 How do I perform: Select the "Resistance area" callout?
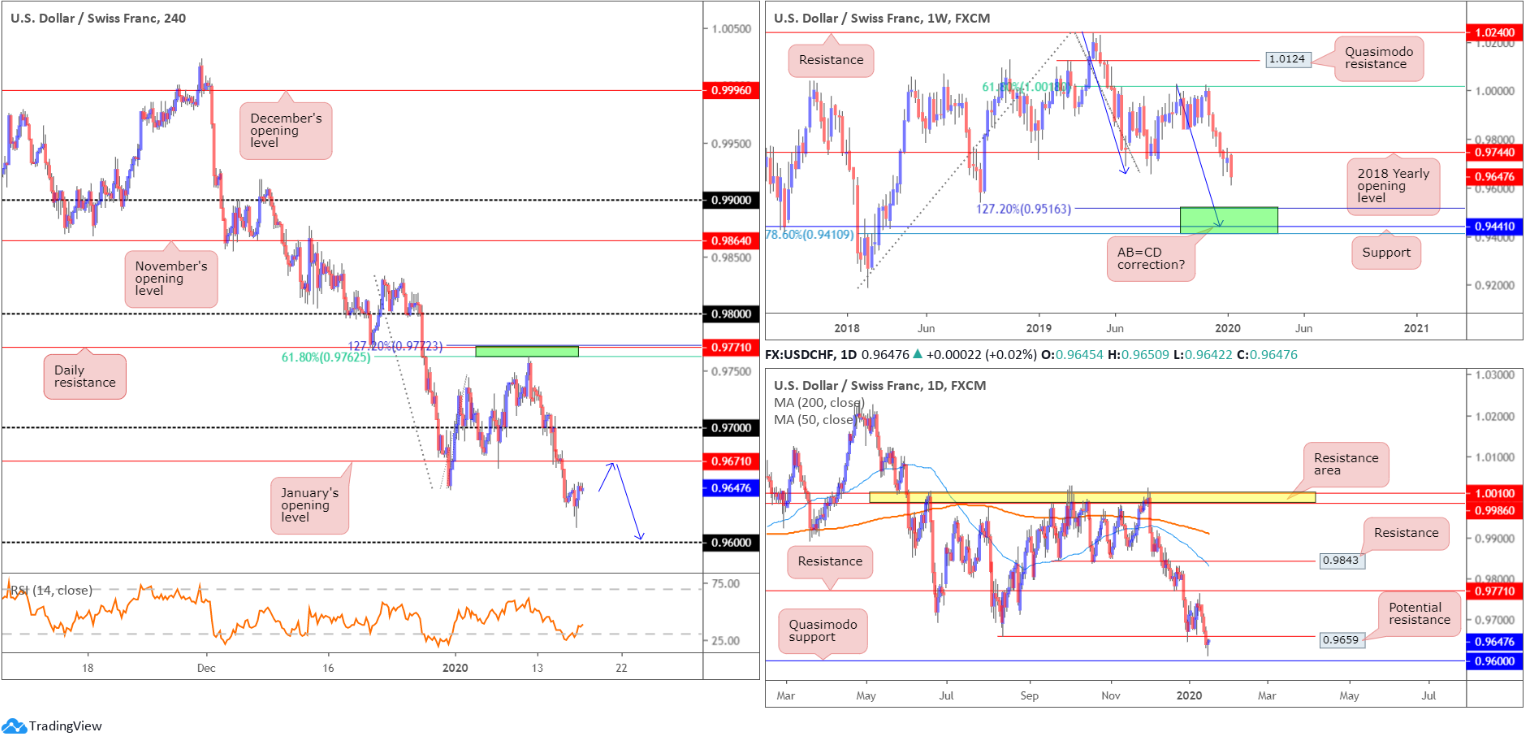click(x=1346, y=465)
